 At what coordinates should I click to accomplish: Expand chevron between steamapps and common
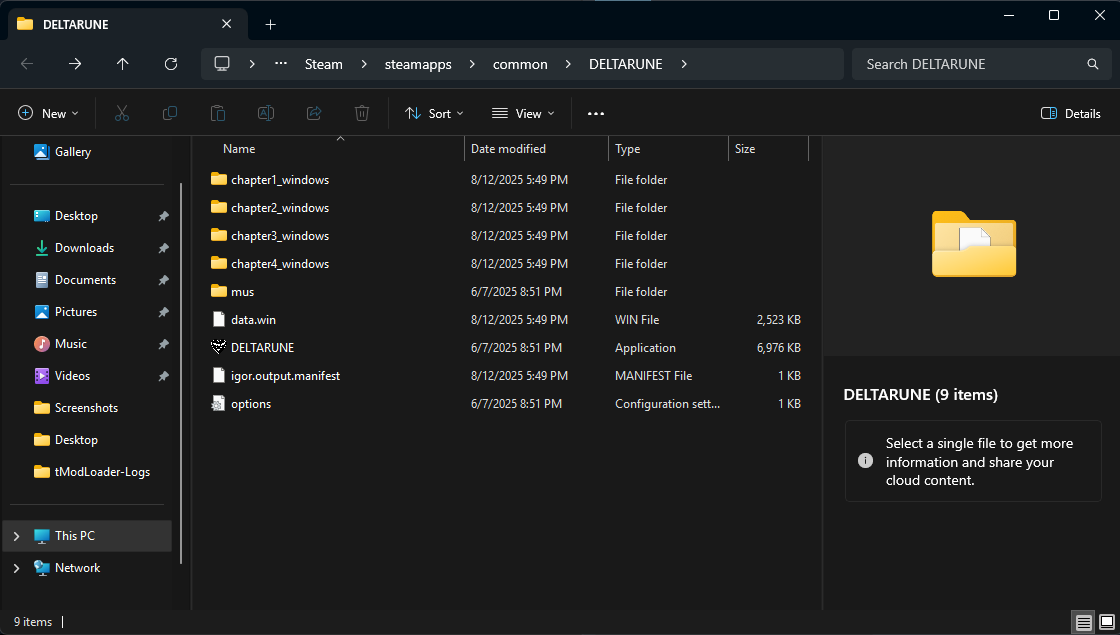coord(472,64)
